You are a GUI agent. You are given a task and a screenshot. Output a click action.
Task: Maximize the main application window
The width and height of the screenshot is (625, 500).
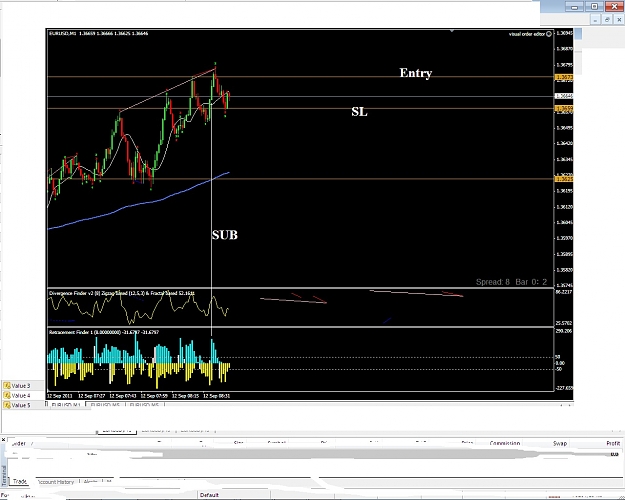(x=594, y=6)
